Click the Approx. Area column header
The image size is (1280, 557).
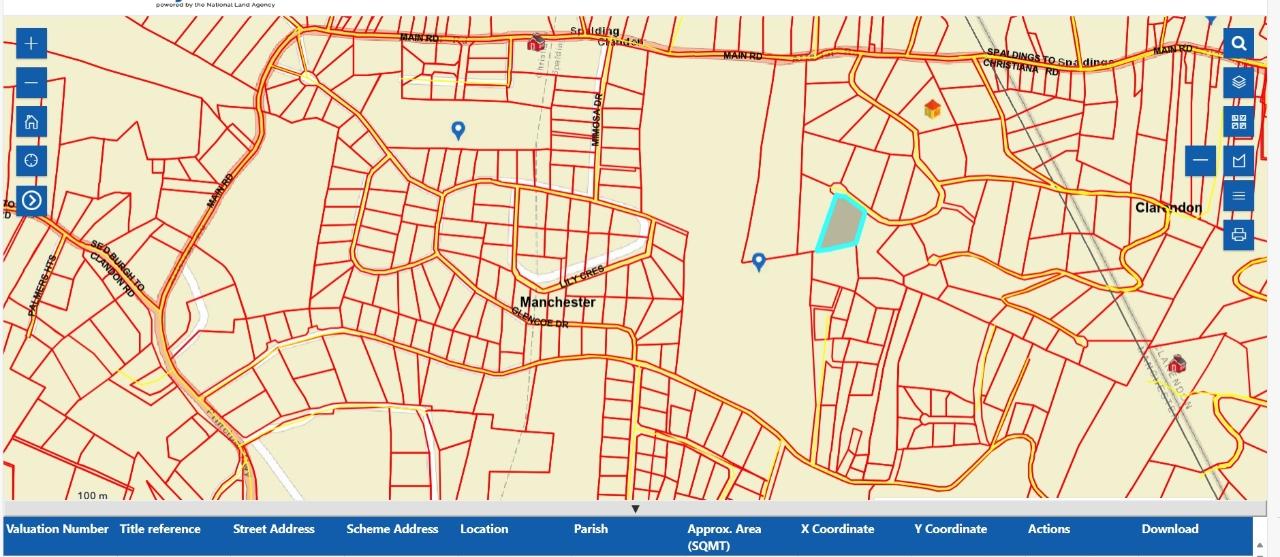point(724,537)
